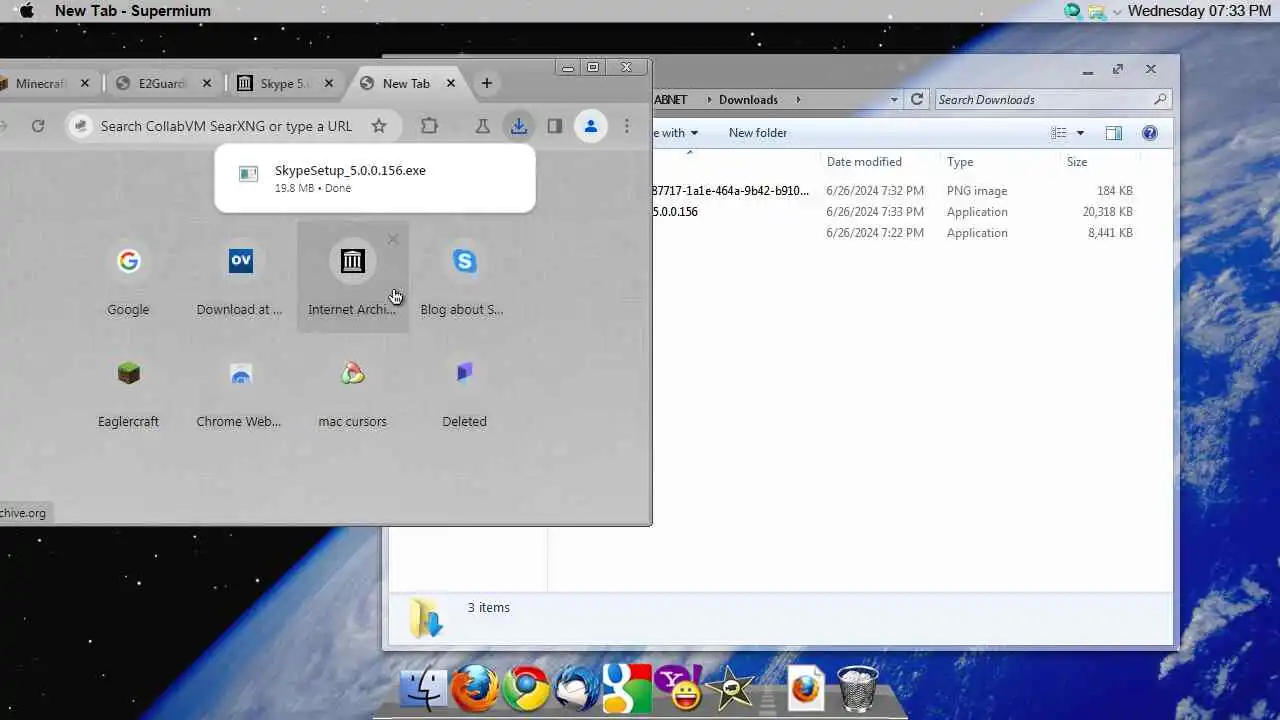Open the Download at OV shortcut
1280x720 pixels.
point(240,277)
